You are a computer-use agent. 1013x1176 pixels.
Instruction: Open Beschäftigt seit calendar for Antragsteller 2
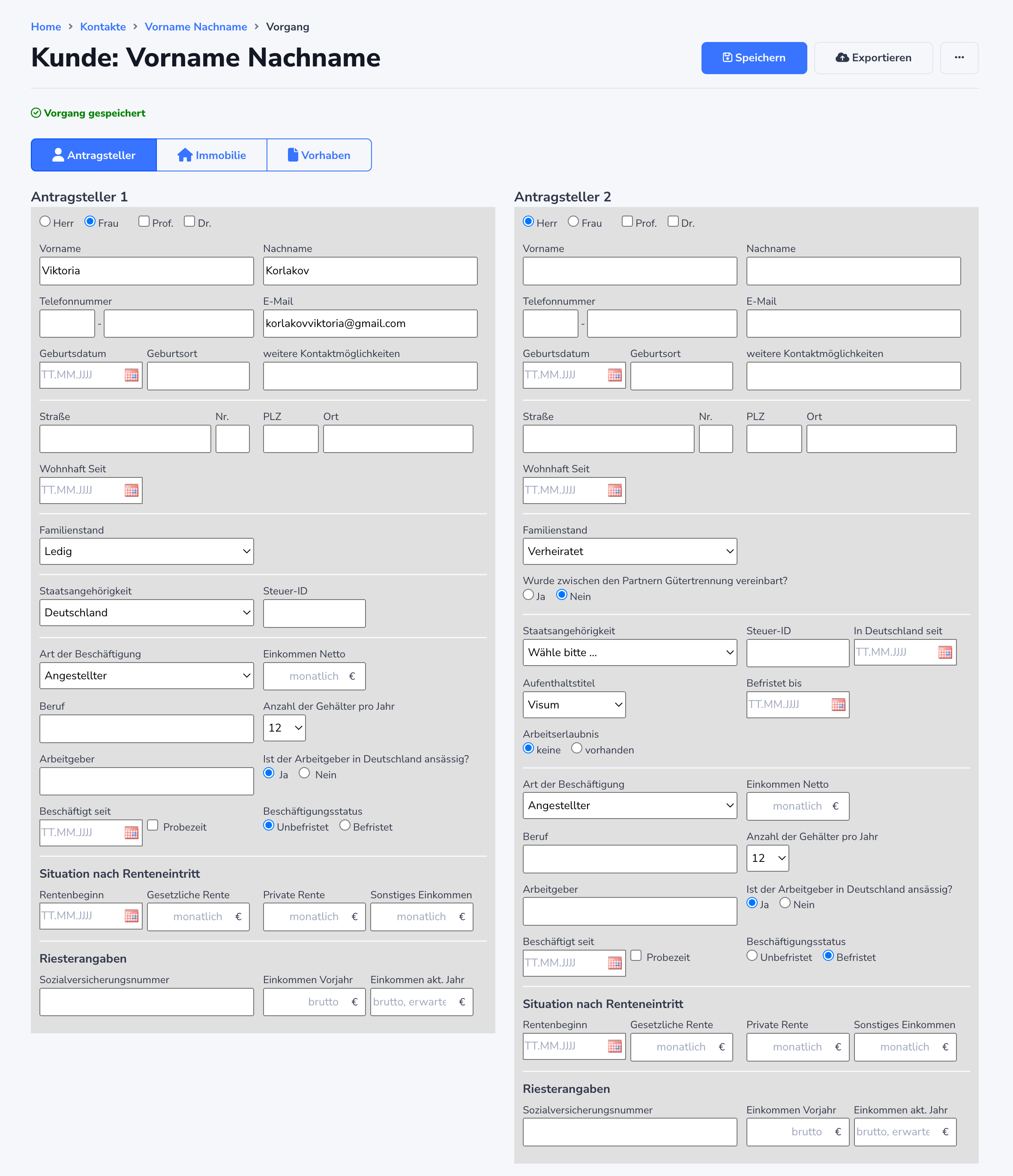tap(614, 963)
